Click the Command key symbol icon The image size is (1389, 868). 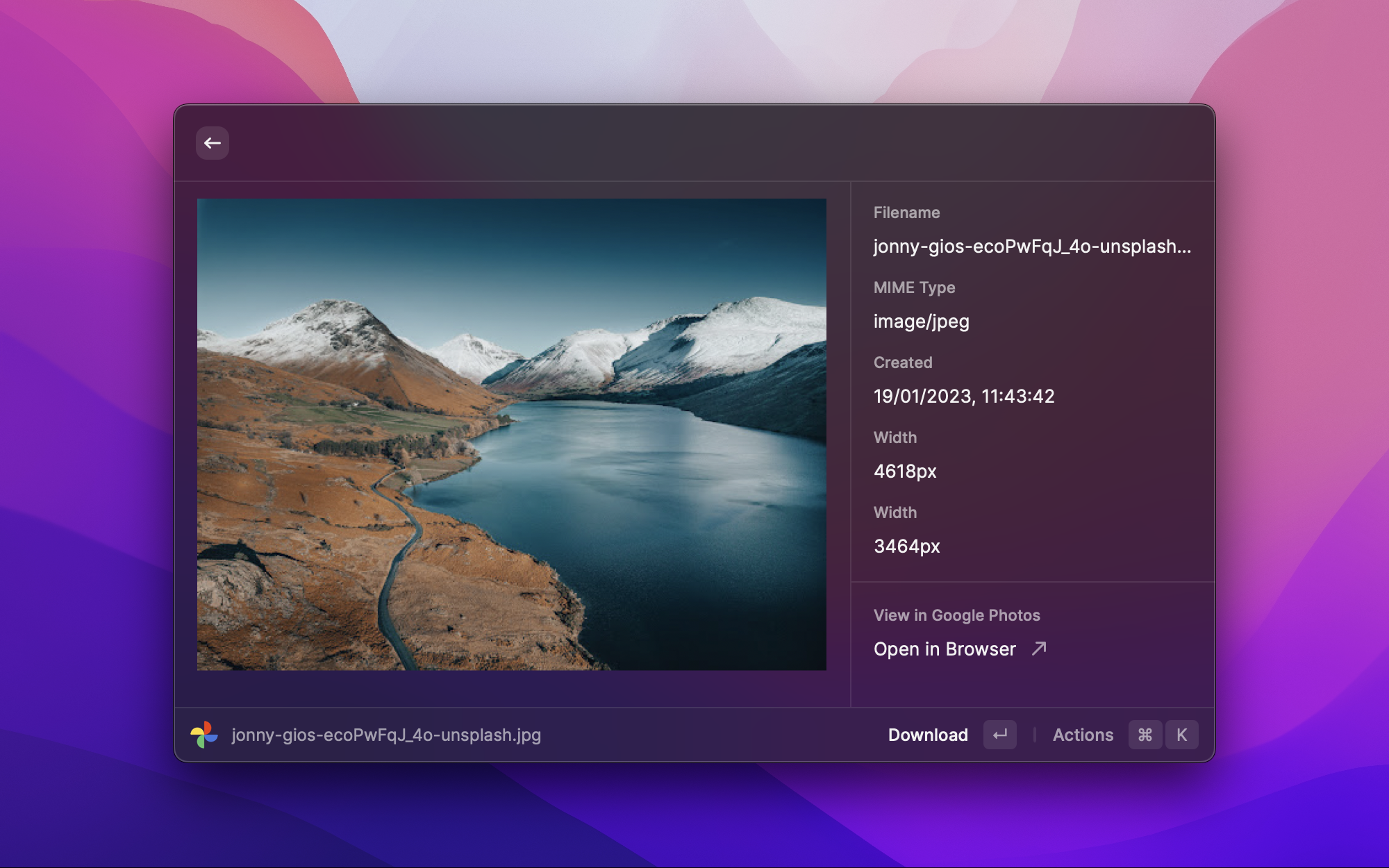(1145, 735)
